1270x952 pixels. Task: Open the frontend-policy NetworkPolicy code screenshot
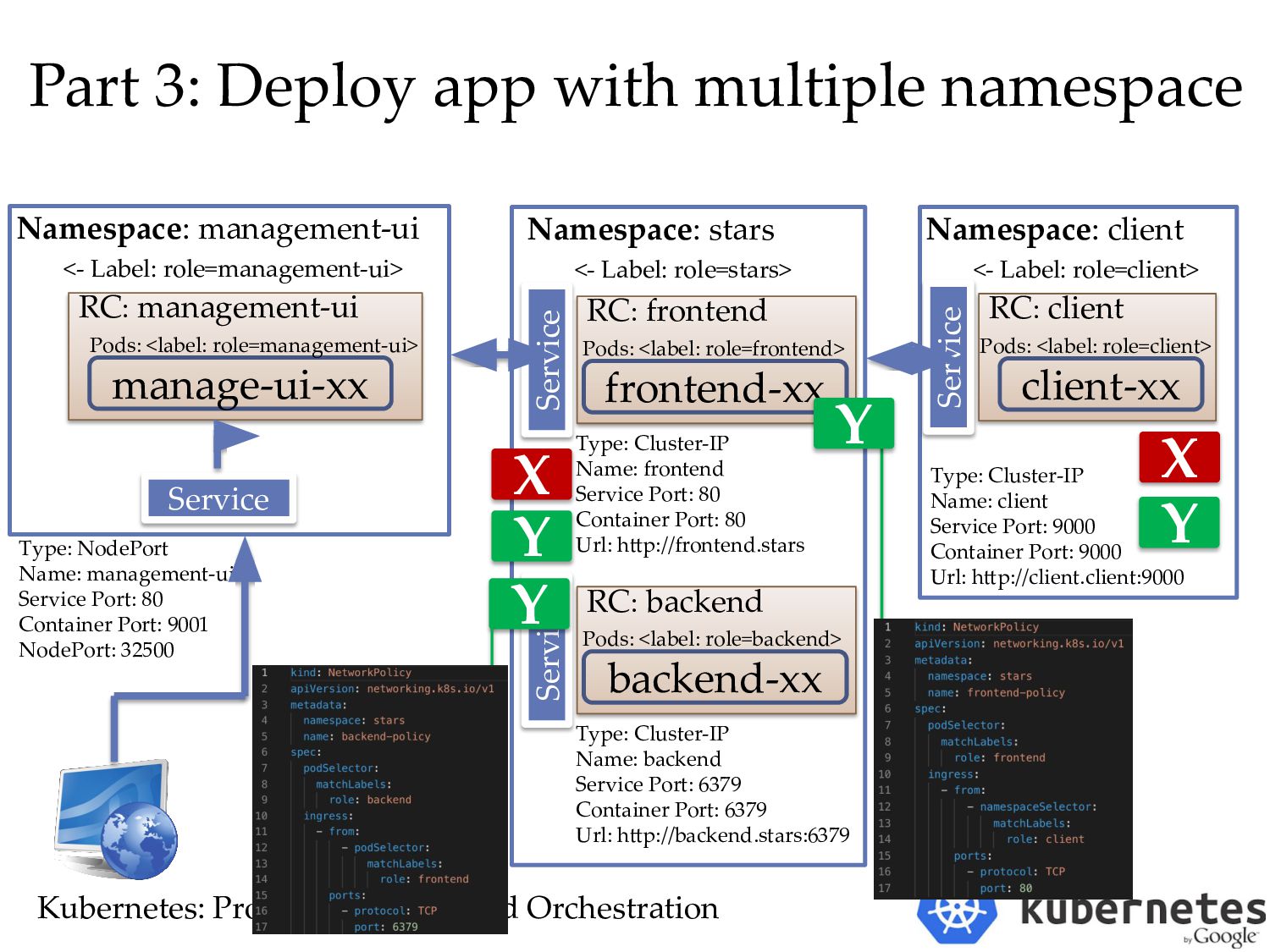click(1003, 758)
